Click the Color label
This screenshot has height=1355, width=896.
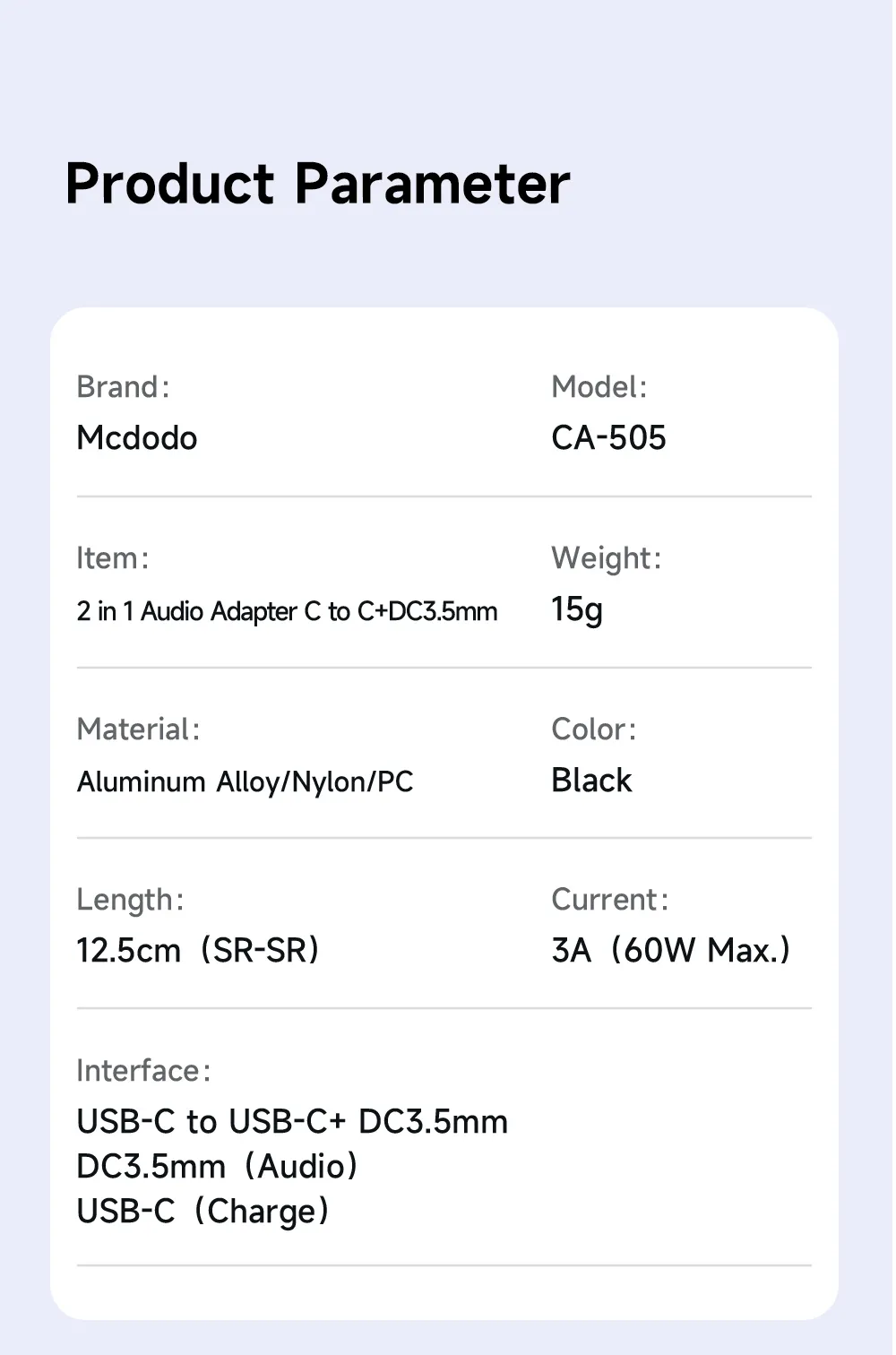[593, 729]
